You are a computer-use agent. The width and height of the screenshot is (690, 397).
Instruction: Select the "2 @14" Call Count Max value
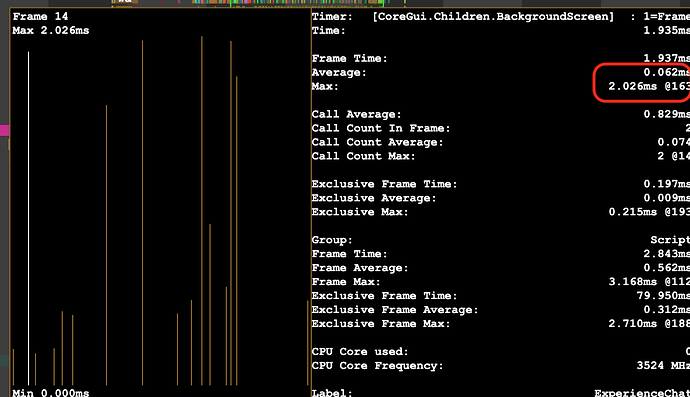675,156
